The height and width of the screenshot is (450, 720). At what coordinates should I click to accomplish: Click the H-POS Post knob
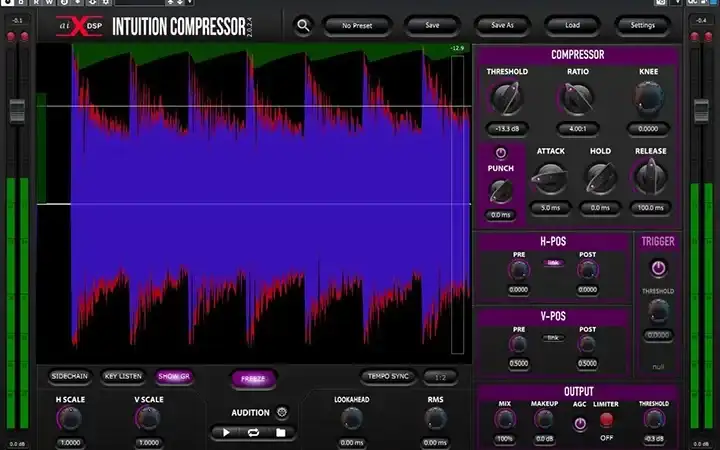(x=587, y=270)
